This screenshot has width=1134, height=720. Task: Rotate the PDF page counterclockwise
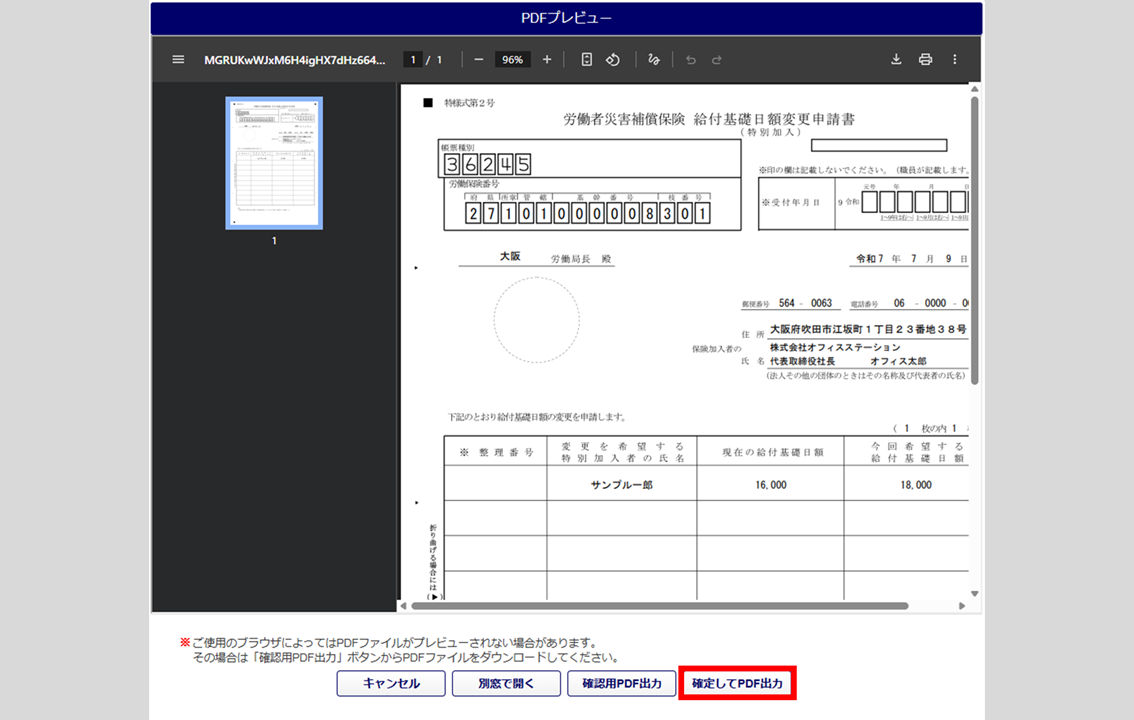(x=613, y=60)
